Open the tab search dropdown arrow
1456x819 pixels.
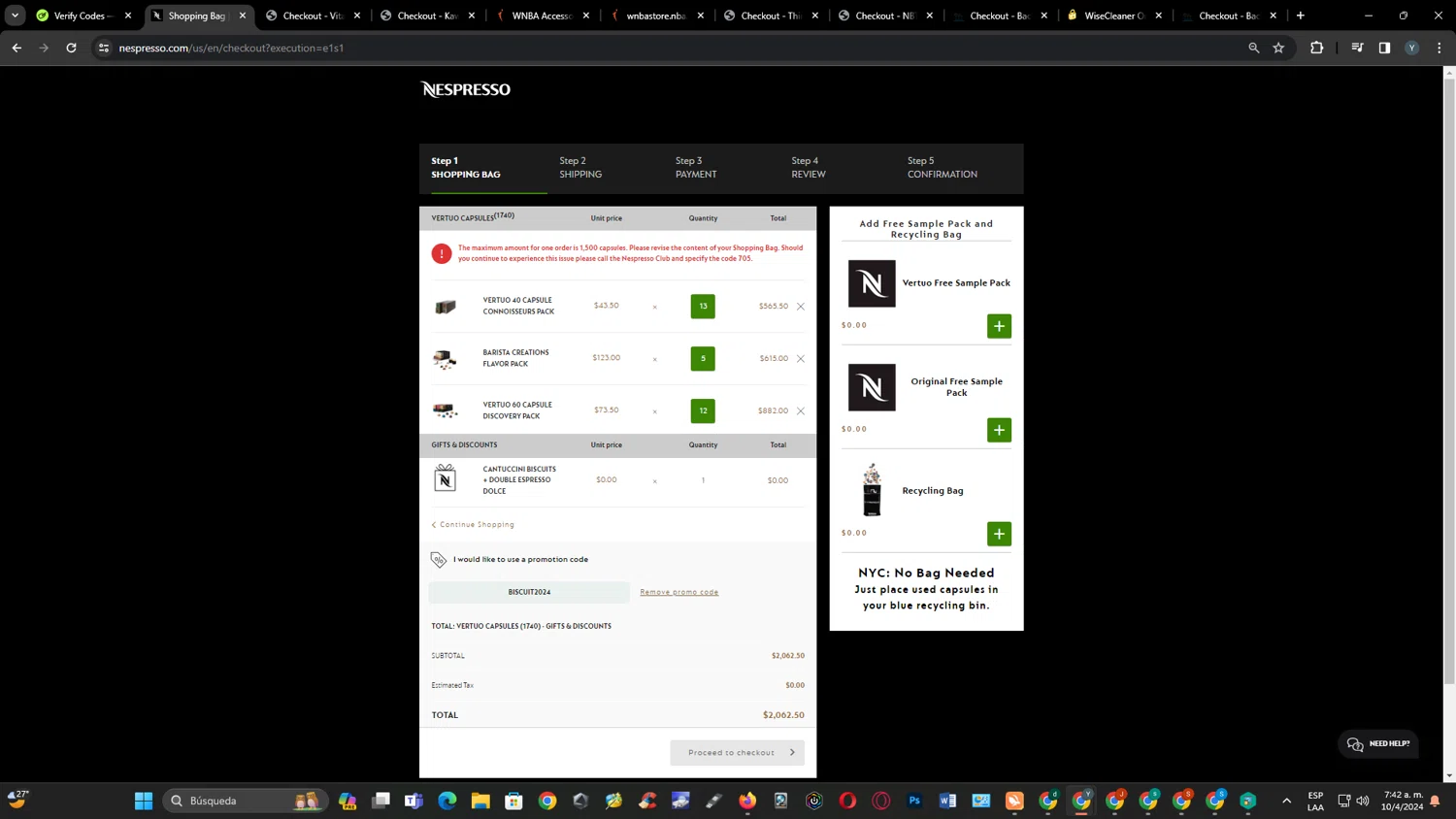[15, 16]
